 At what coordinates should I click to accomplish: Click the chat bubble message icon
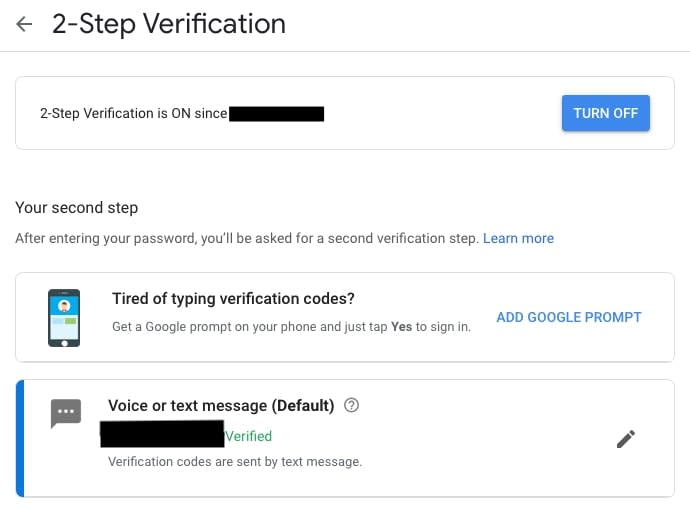(66, 413)
